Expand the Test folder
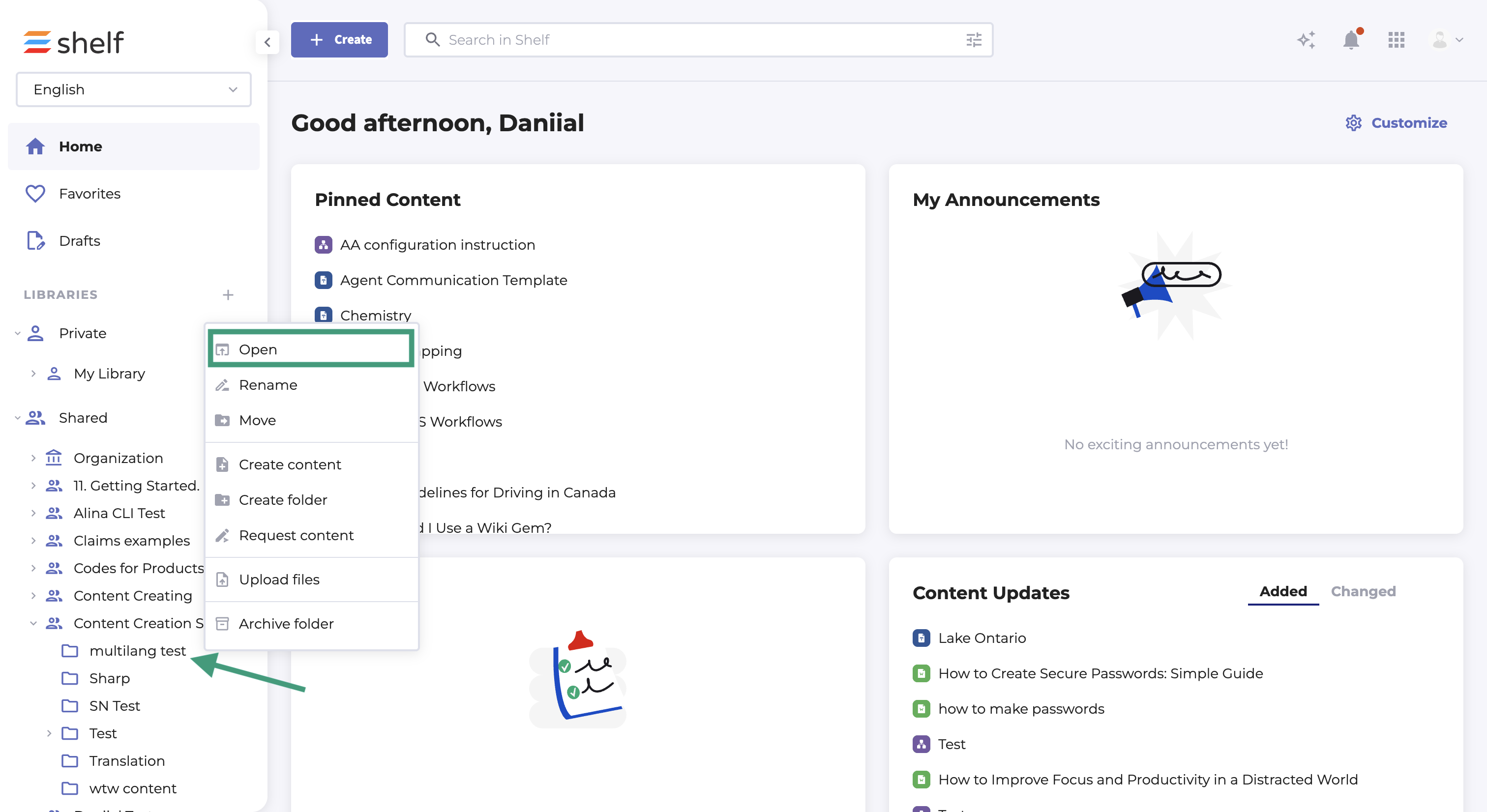This screenshot has height=812, width=1487. [49, 733]
